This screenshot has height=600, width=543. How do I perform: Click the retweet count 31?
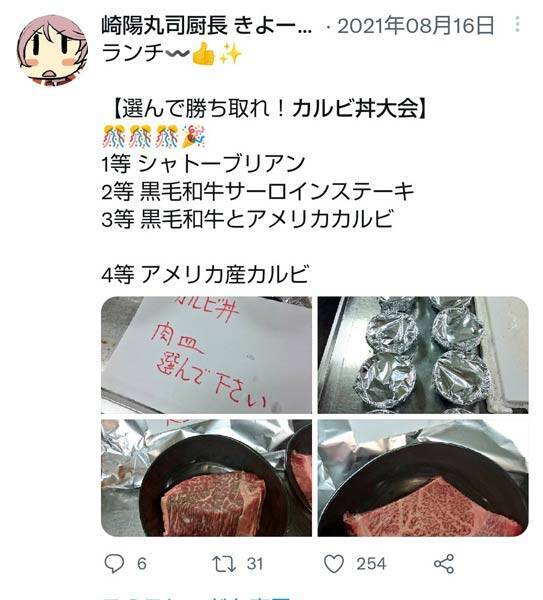click(255, 564)
